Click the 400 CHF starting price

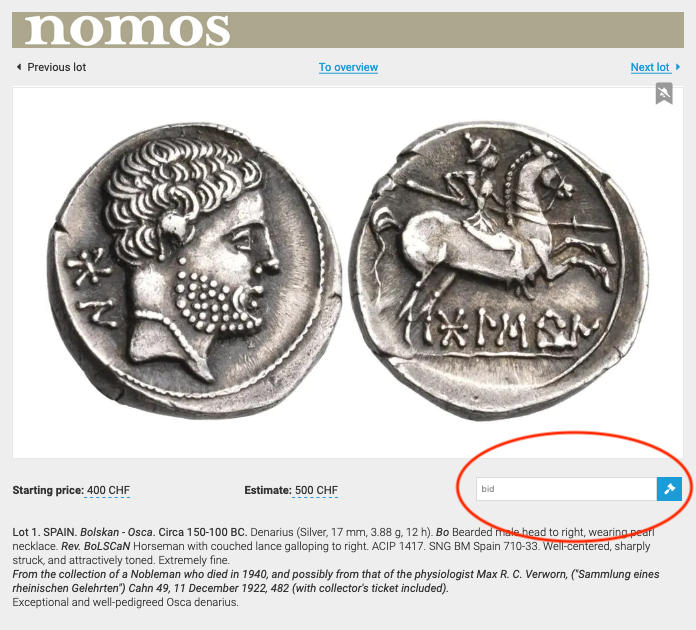(x=108, y=490)
